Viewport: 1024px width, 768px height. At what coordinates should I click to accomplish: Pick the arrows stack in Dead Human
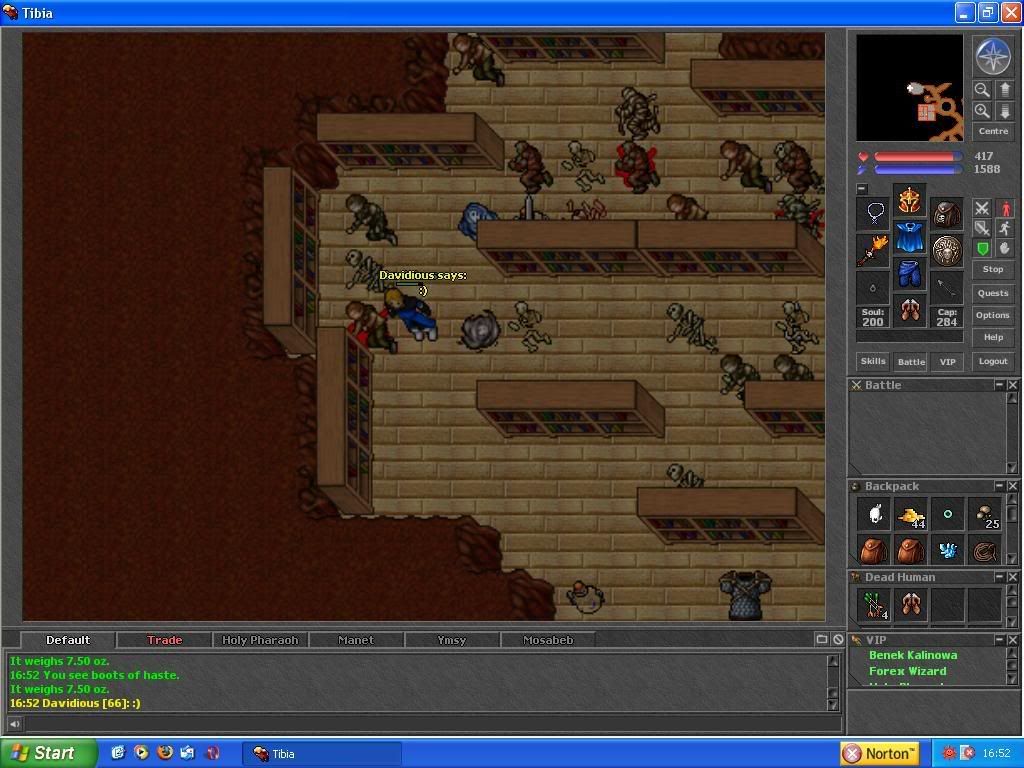pos(874,605)
